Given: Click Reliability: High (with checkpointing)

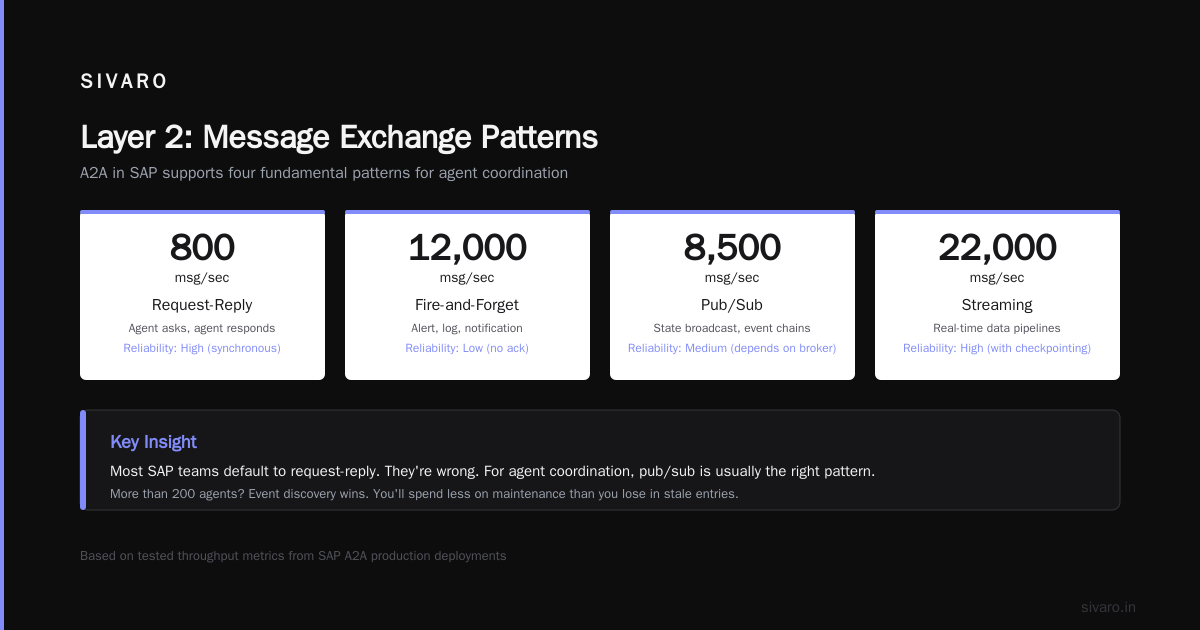Looking at the screenshot, I should tap(997, 348).
